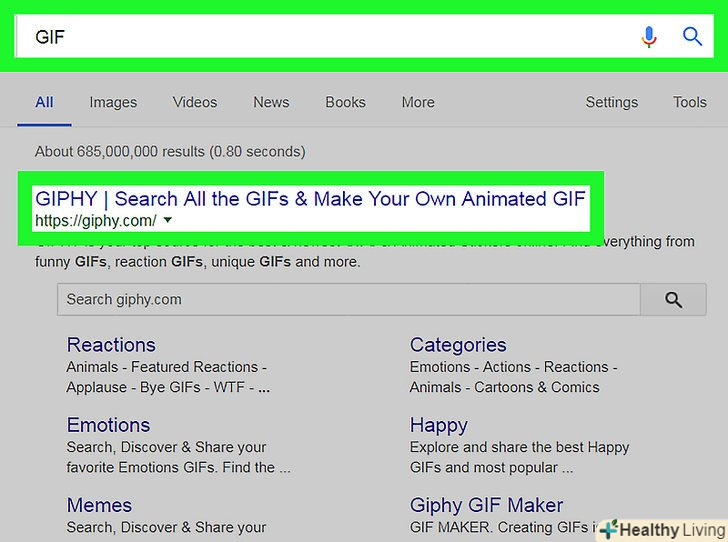Switch to the Images tab

tap(113, 102)
